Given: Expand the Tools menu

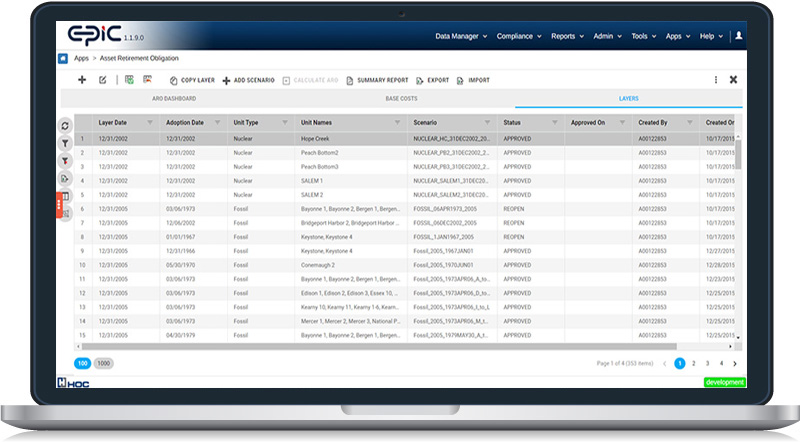Looking at the screenshot, I should [643, 36].
